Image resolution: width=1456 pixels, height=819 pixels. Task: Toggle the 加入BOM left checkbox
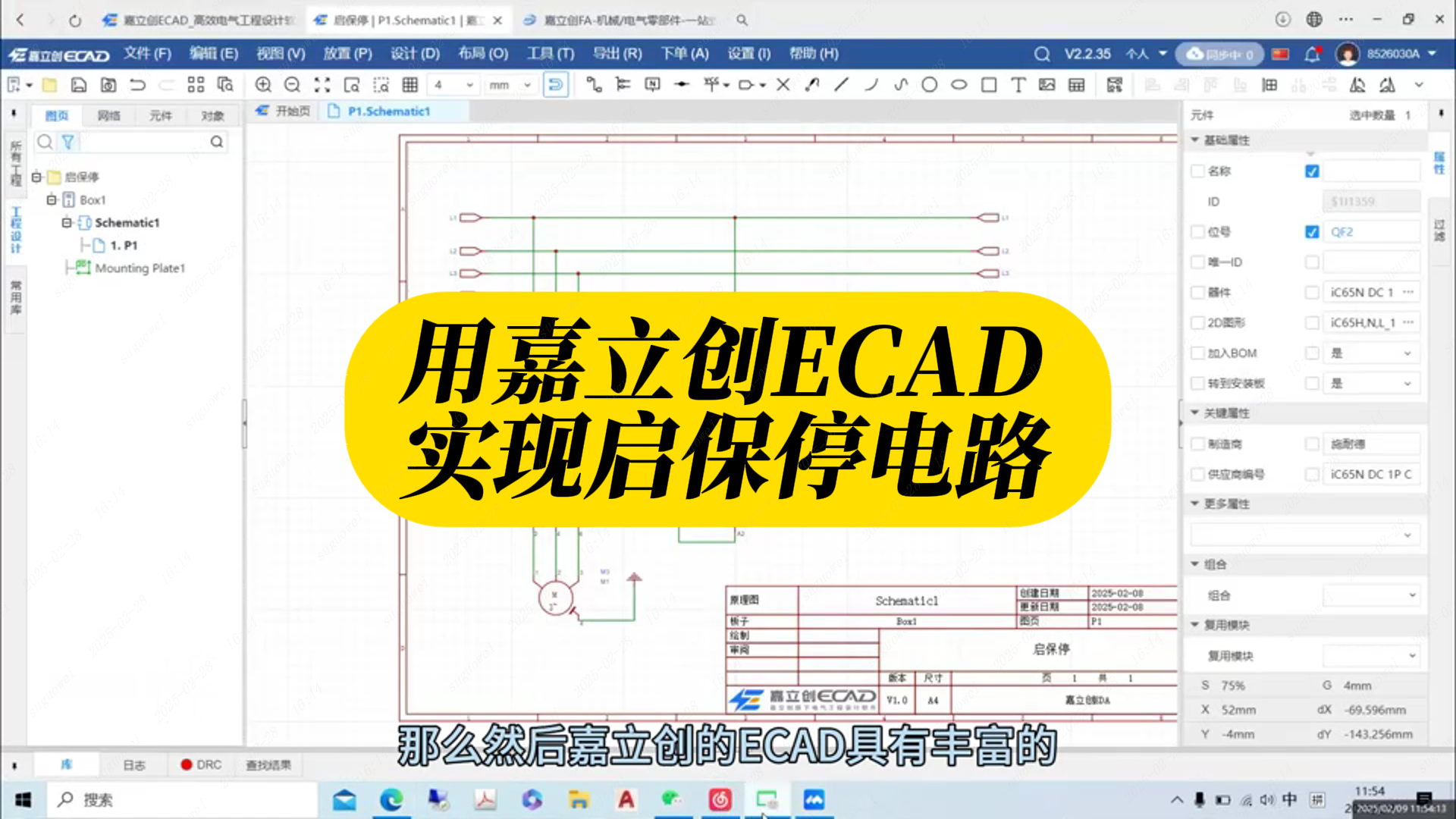pyautogui.click(x=1197, y=353)
